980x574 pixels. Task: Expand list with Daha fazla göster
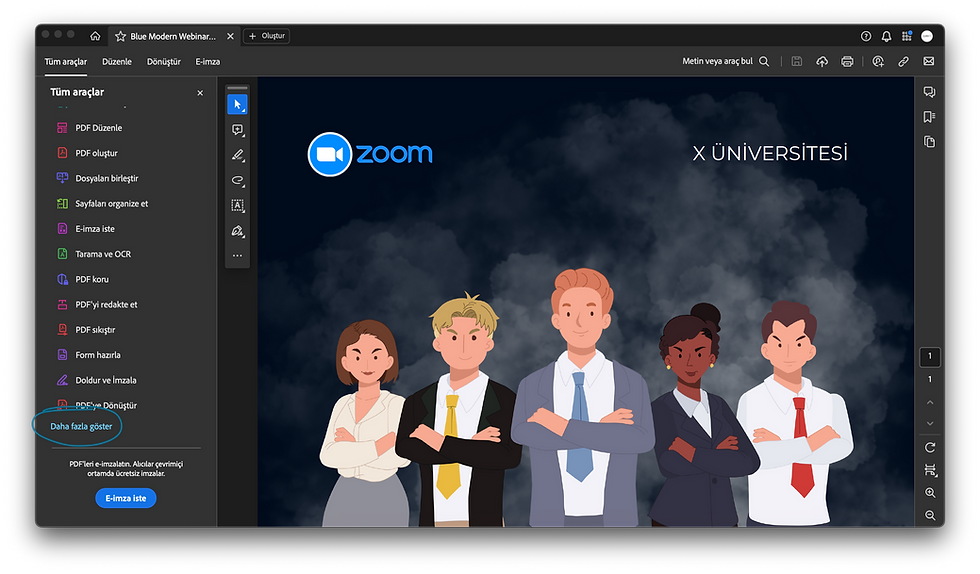click(81, 426)
